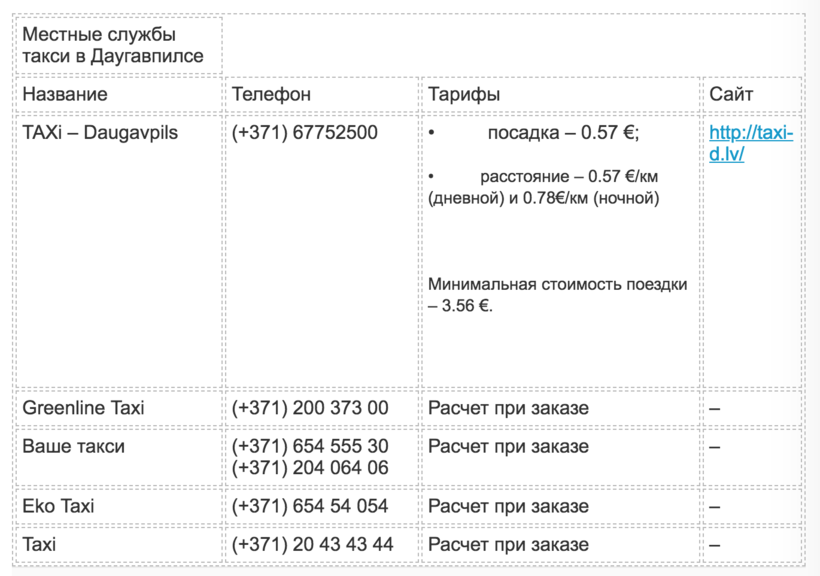Image resolution: width=820 pixels, height=576 pixels.
Task: Click phone number (+371) 654 555 30
Action: (310, 446)
